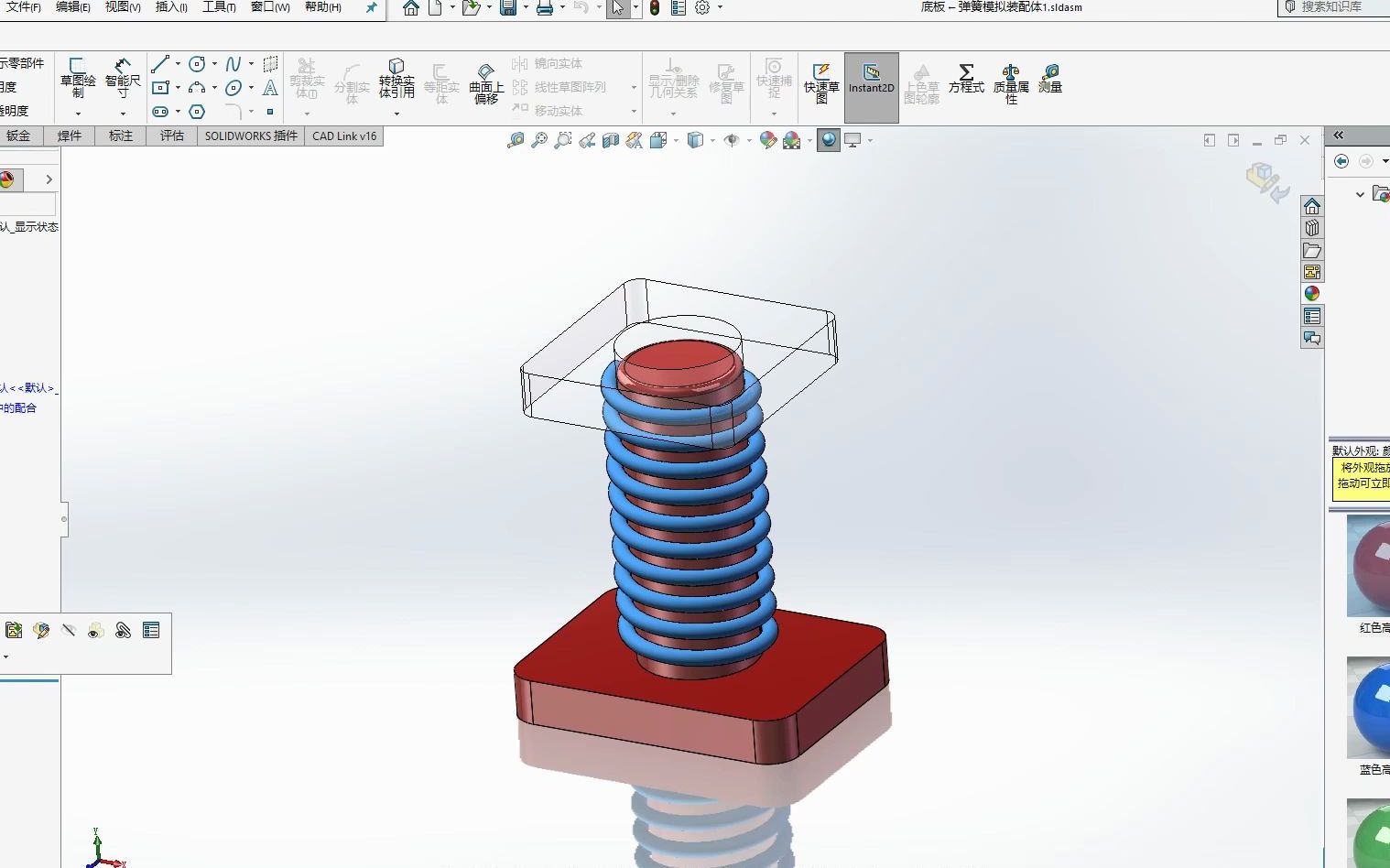The image size is (1390, 868).
Task: Select the Ellipse sketch tool
Action: pyautogui.click(x=233, y=88)
